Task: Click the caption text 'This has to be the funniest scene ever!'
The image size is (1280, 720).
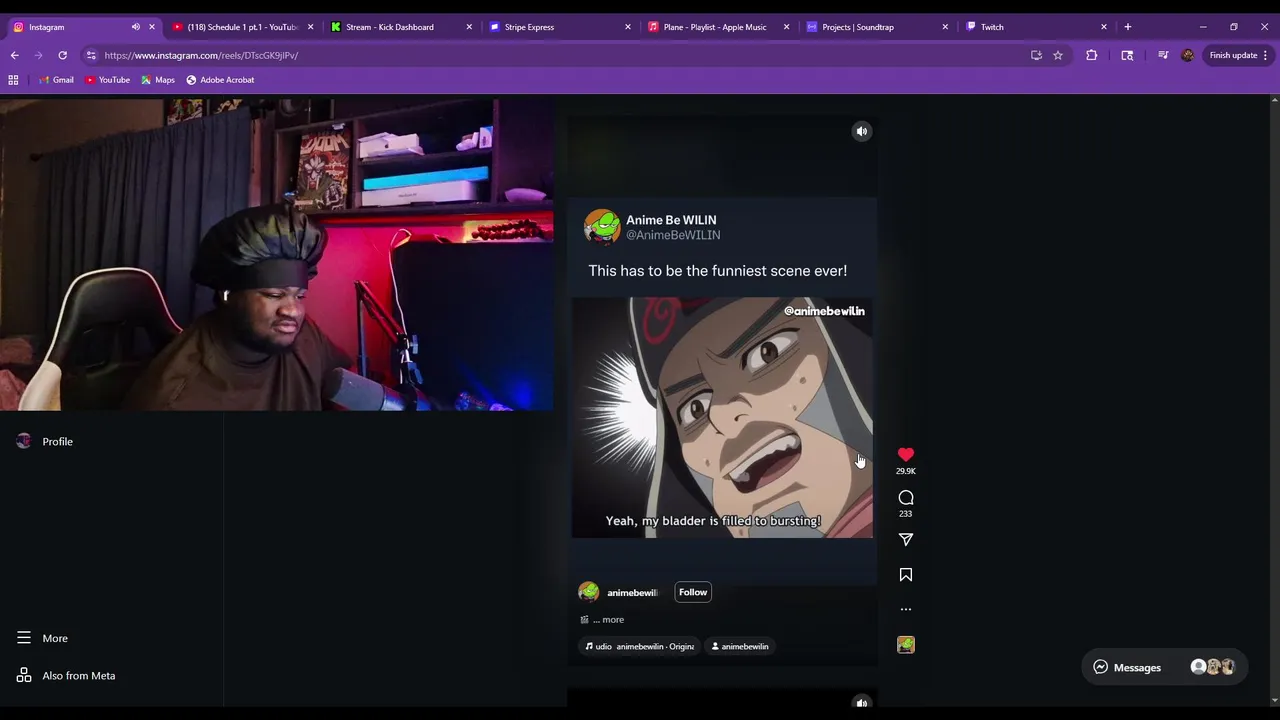Action: 717,271
